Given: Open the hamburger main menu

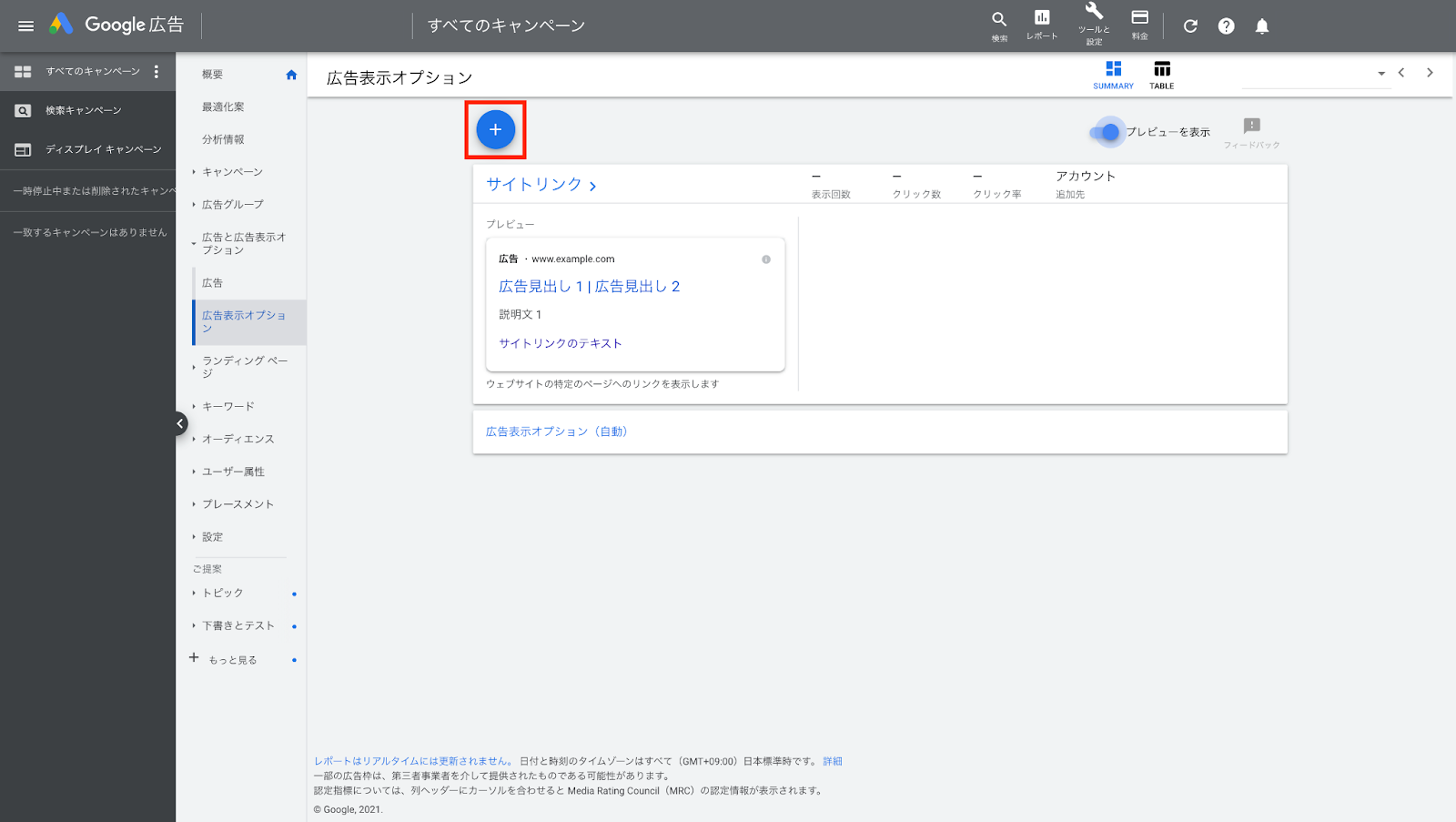Looking at the screenshot, I should click(25, 25).
